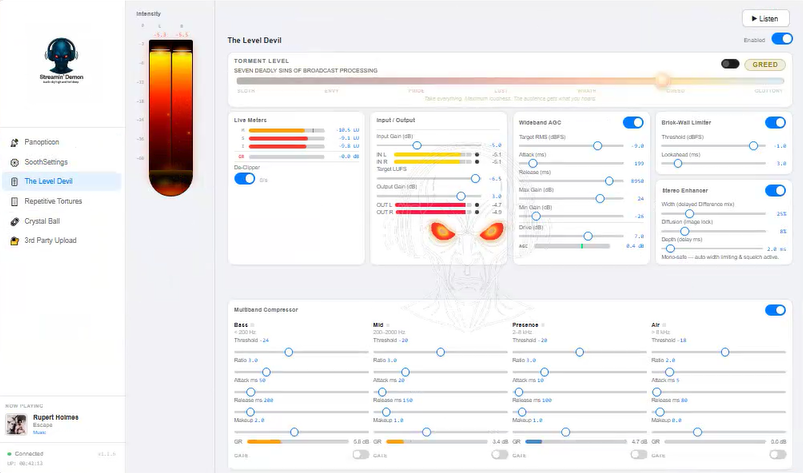The height and width of the screenshot is (473, 803).
Task: Click the Live Meters GR bar
Action: pyautogui.click(x=286, y=157)
